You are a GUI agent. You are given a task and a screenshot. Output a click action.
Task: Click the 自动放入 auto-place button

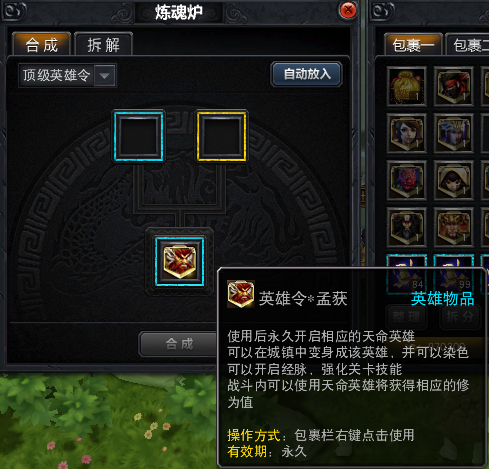click(307, 74)
